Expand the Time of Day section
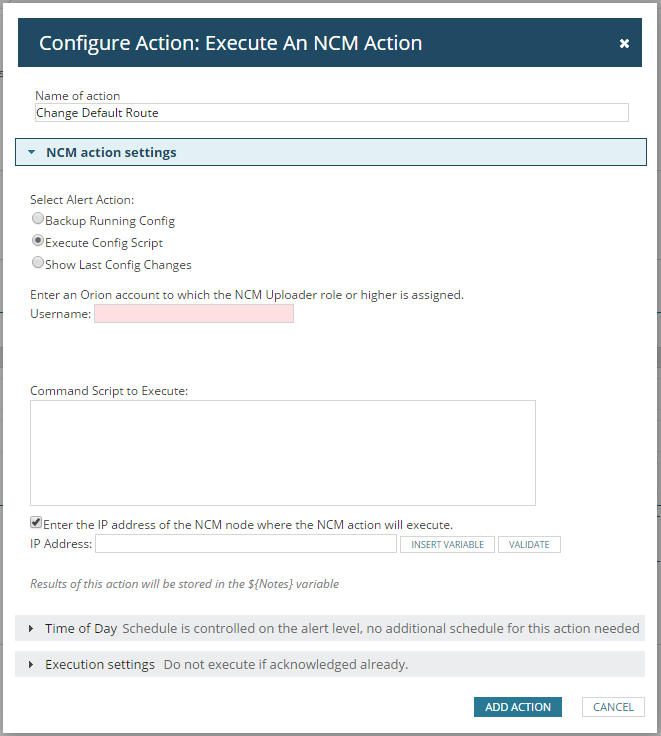 pyautogui.click(x=81, y=628)
